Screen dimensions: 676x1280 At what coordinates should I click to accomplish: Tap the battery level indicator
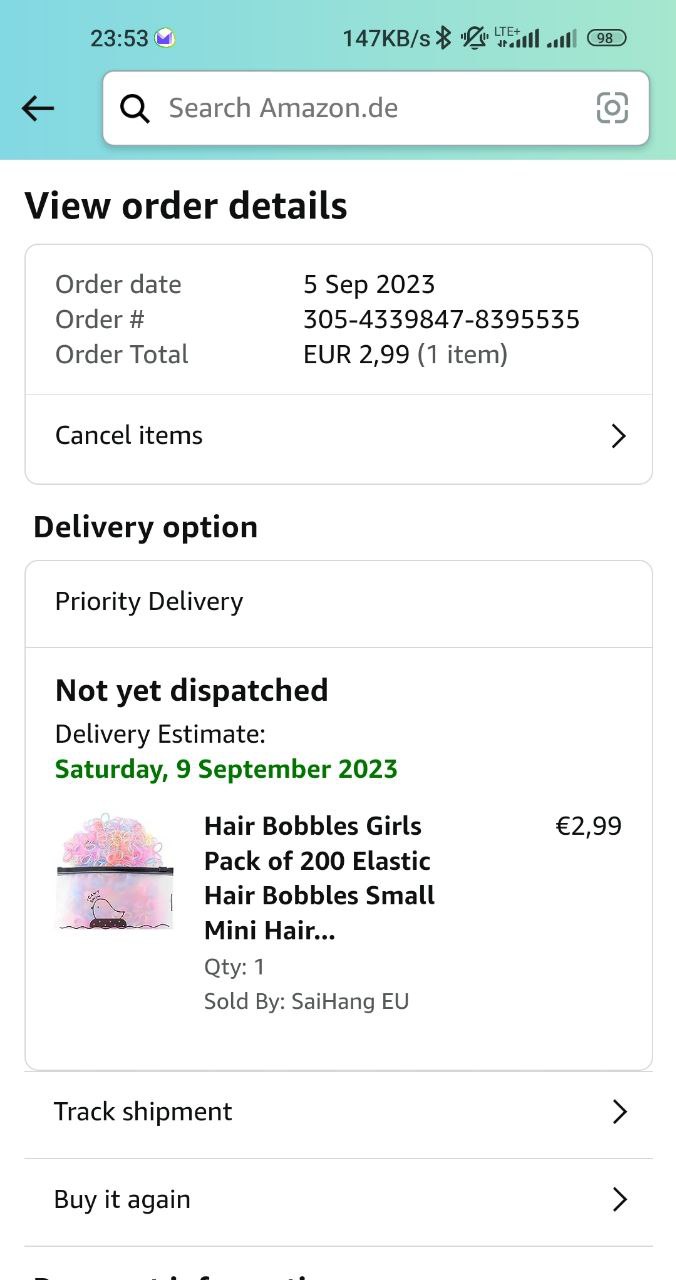(x=607, y=38)
